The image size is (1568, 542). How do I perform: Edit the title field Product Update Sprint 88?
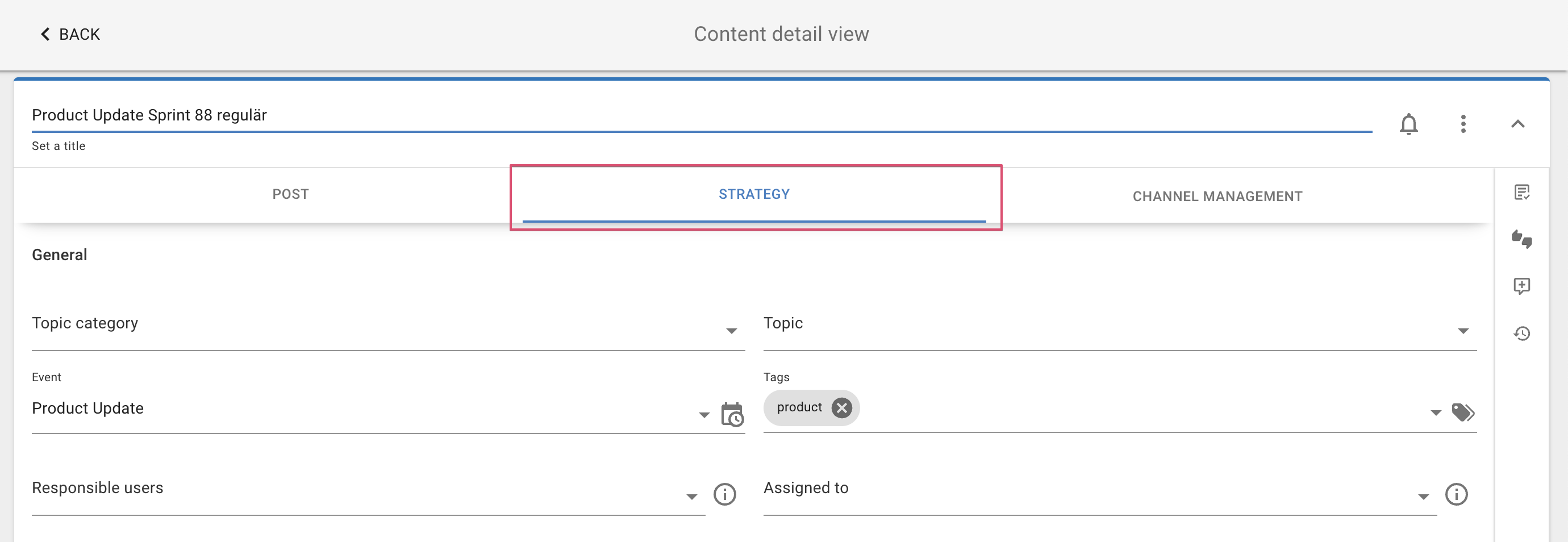tap(702, 116)
